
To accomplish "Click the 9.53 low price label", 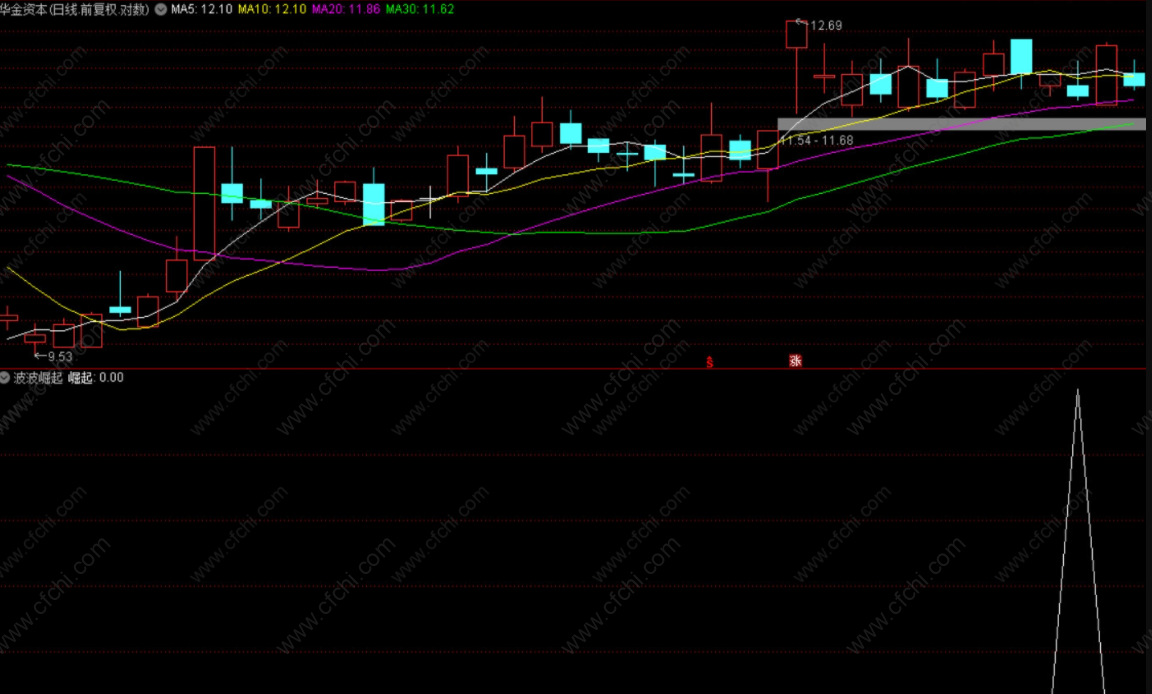I will tap(60, 356).
